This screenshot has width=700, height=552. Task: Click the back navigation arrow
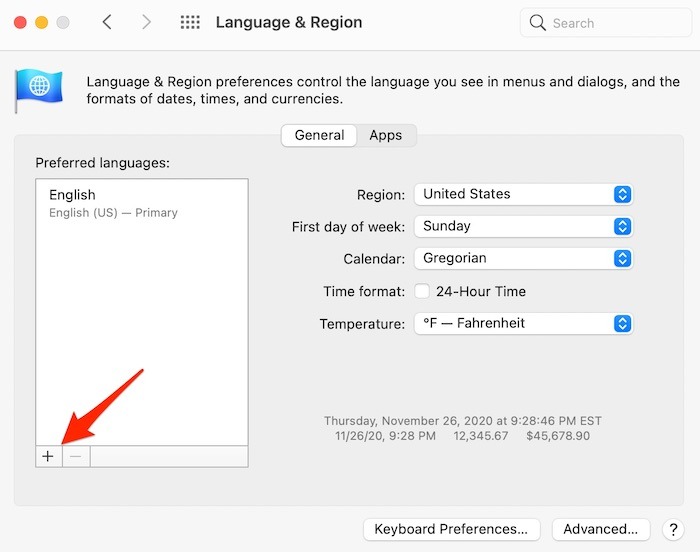click(107, 22)
